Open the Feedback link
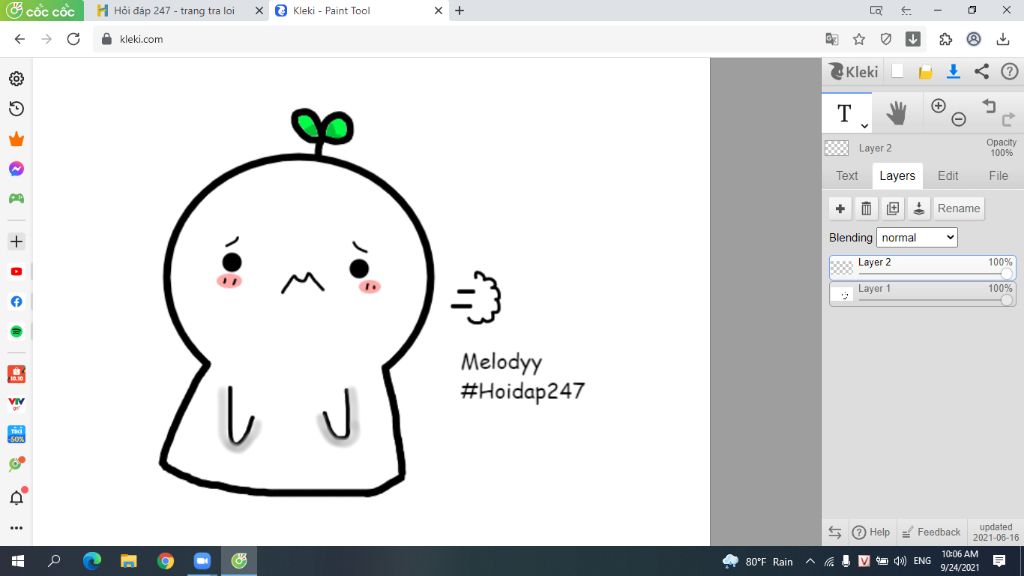 [931, 532]
